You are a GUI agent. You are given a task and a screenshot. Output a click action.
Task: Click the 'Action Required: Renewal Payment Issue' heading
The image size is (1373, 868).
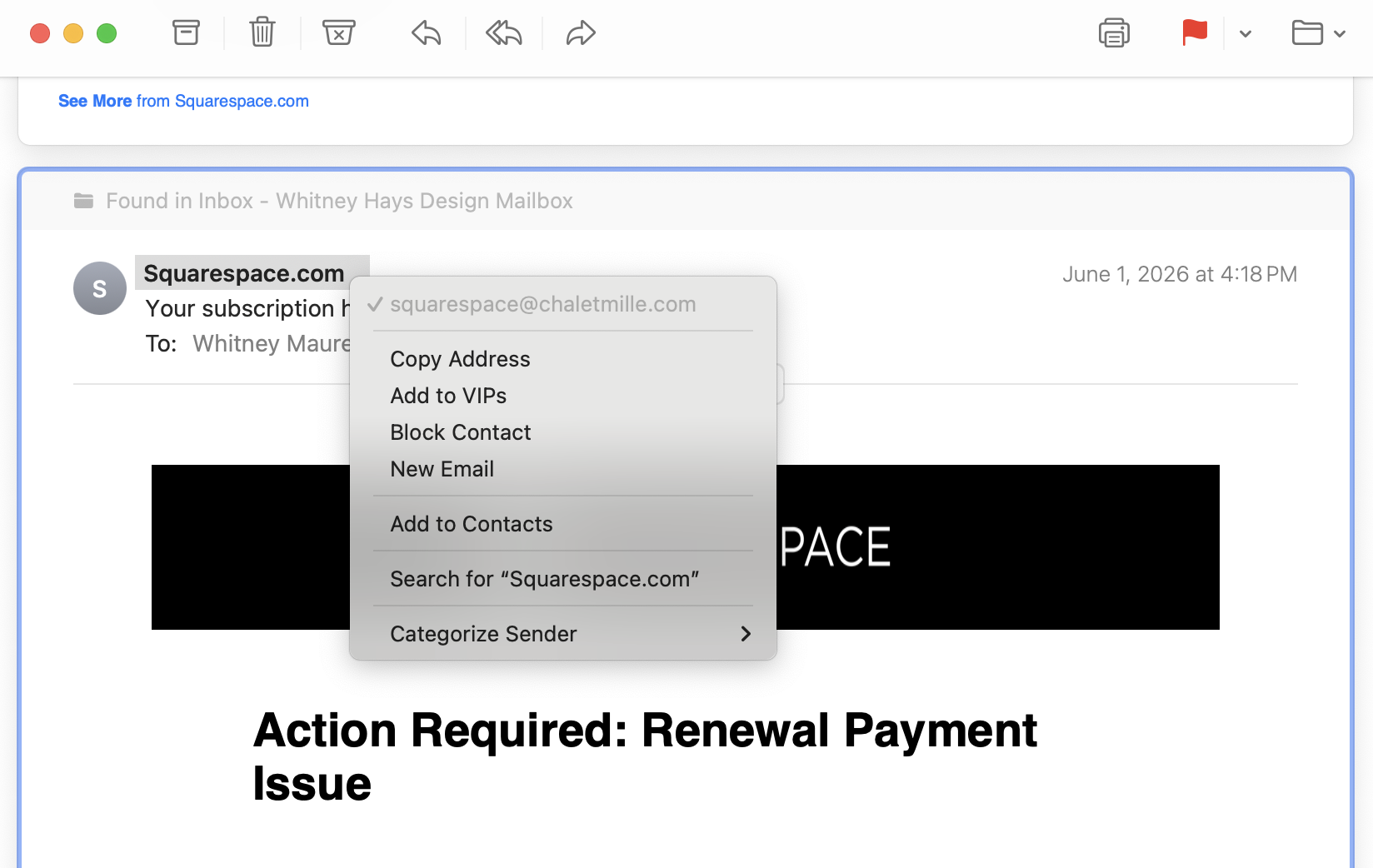pos(645,756)
